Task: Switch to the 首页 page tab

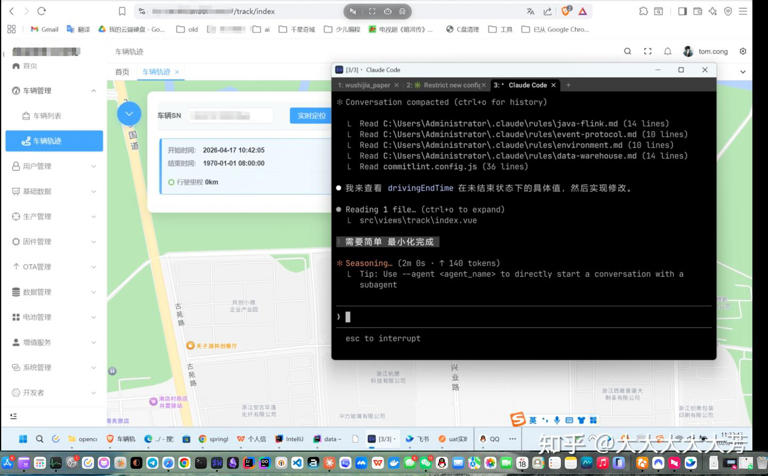Action: click(122, 72)
